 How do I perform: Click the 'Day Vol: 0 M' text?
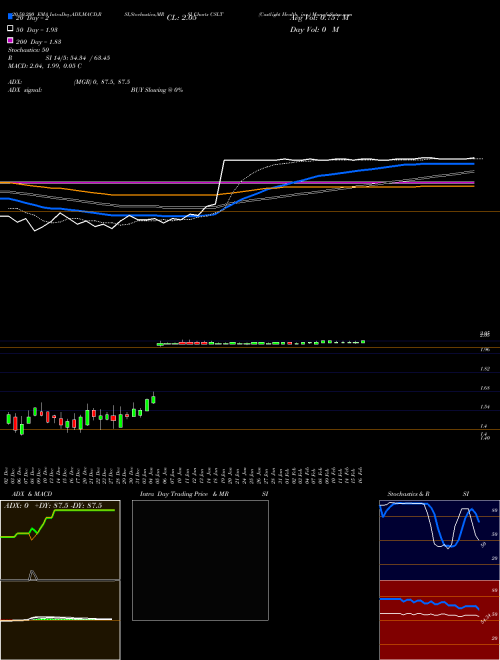314,29
